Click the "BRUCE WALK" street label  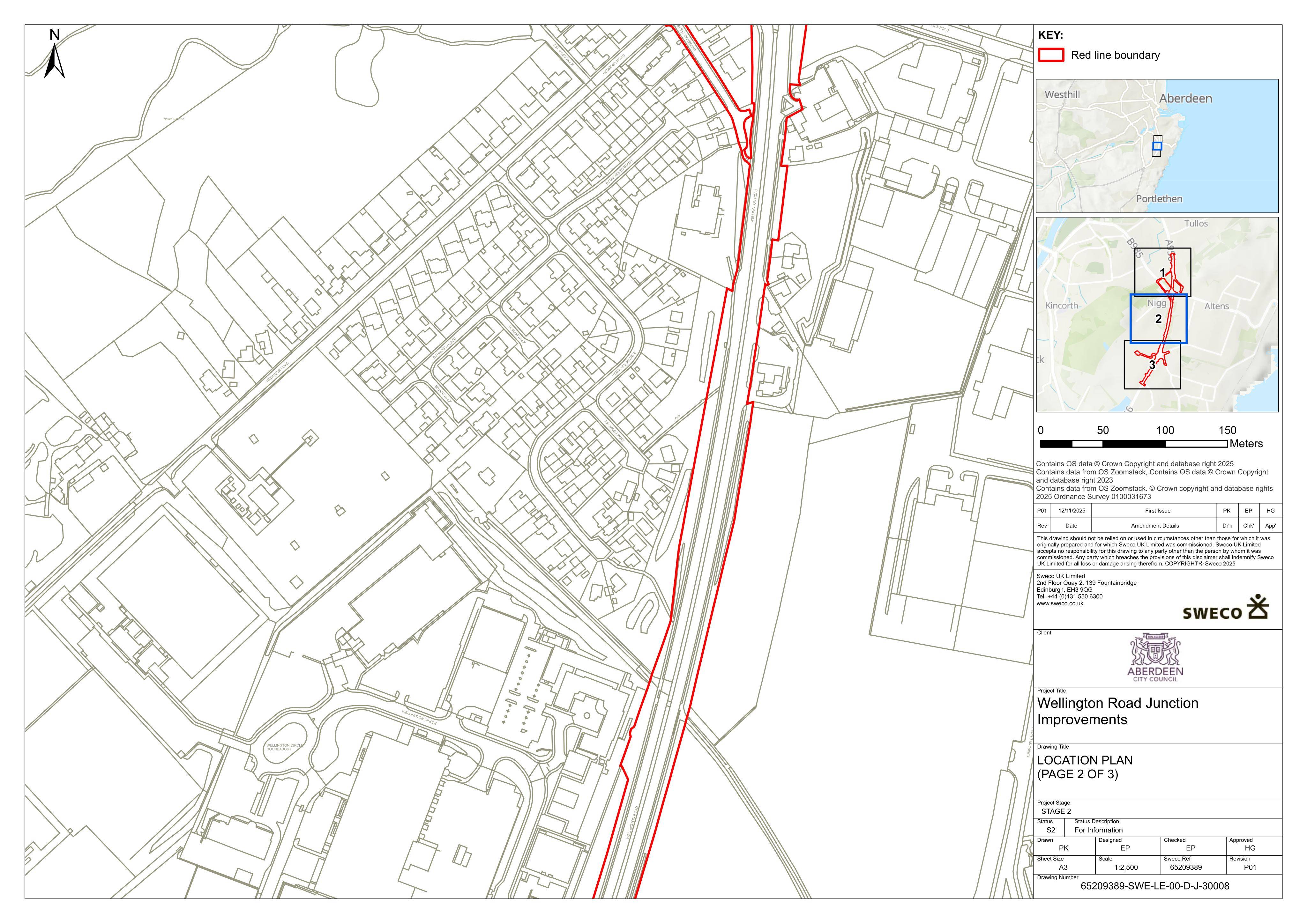point(443,394)
